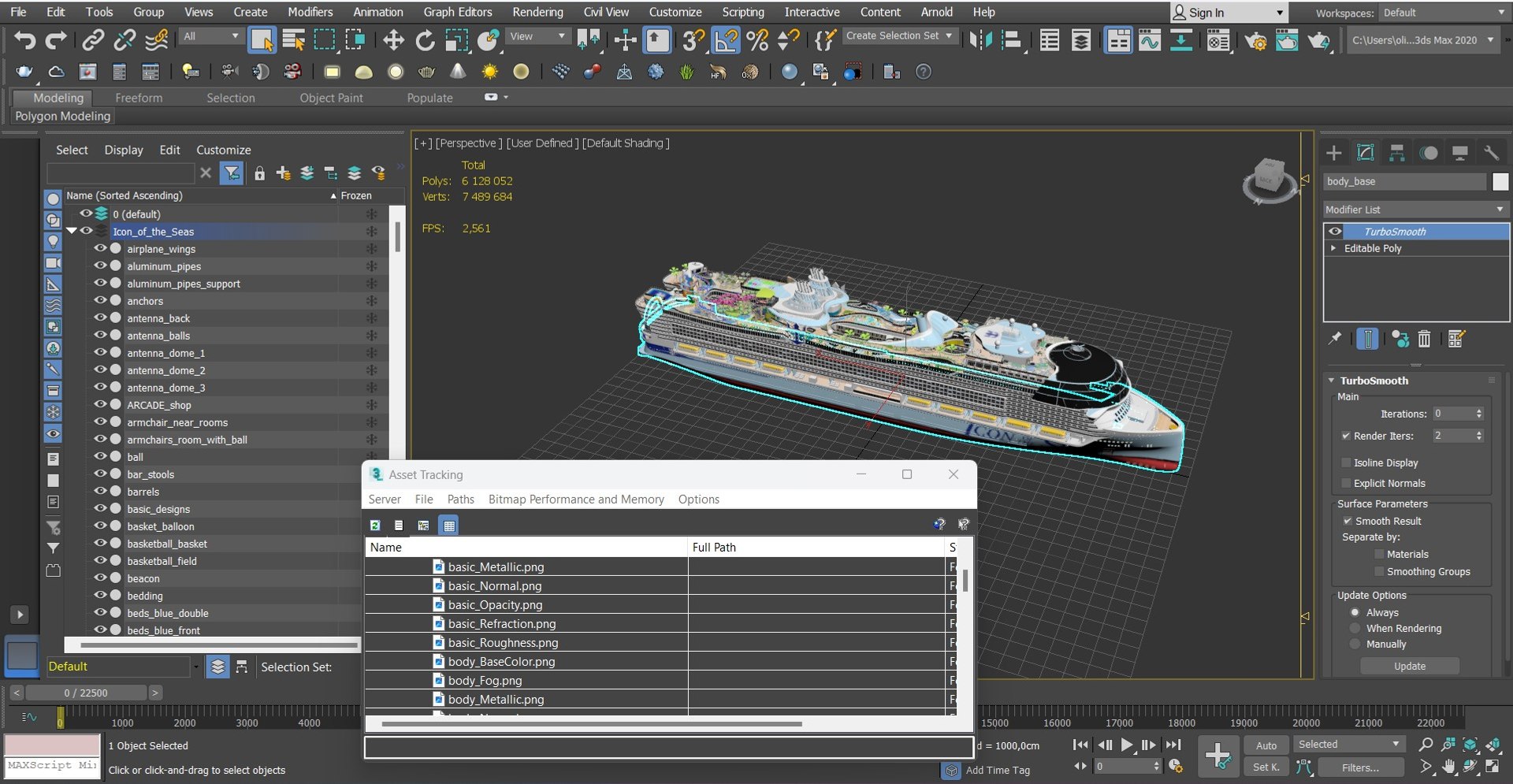1513x784 pixels.
Task: Click Sign In button
Action: [1229, 13]
